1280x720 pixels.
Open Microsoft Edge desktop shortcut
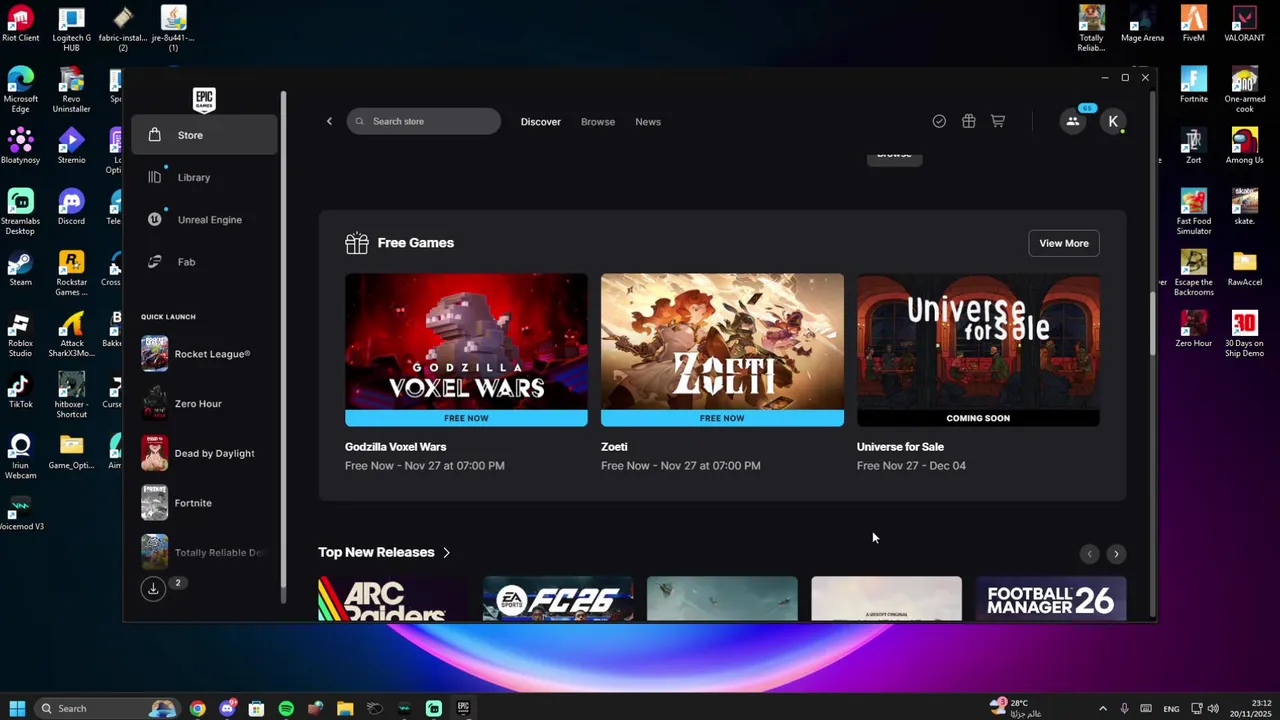coord(20,90)
